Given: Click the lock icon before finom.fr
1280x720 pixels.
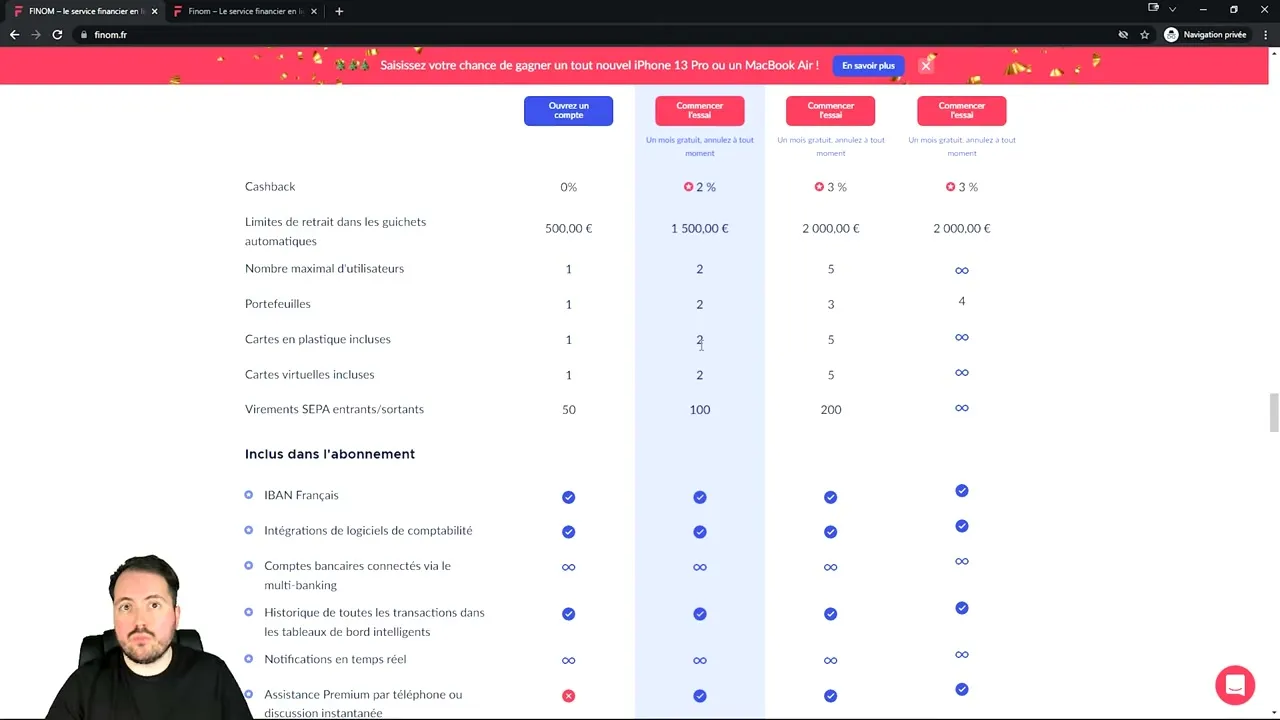Looking at the screenshot, I should coord(85,34).
